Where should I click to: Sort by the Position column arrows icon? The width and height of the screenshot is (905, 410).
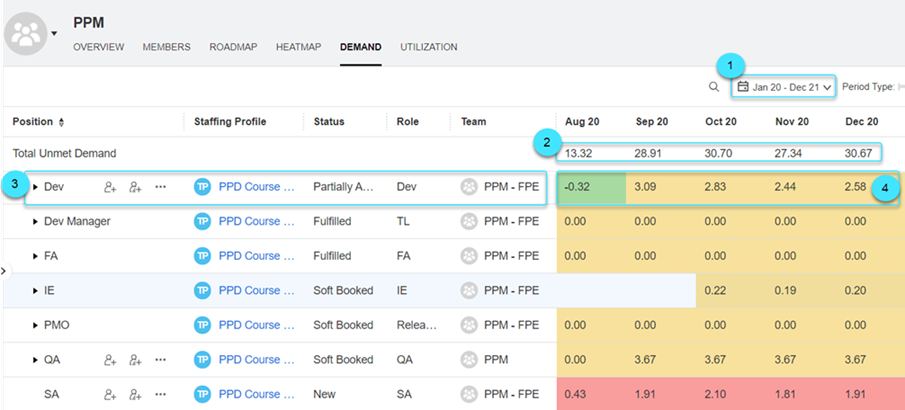[x=62, y=122]
